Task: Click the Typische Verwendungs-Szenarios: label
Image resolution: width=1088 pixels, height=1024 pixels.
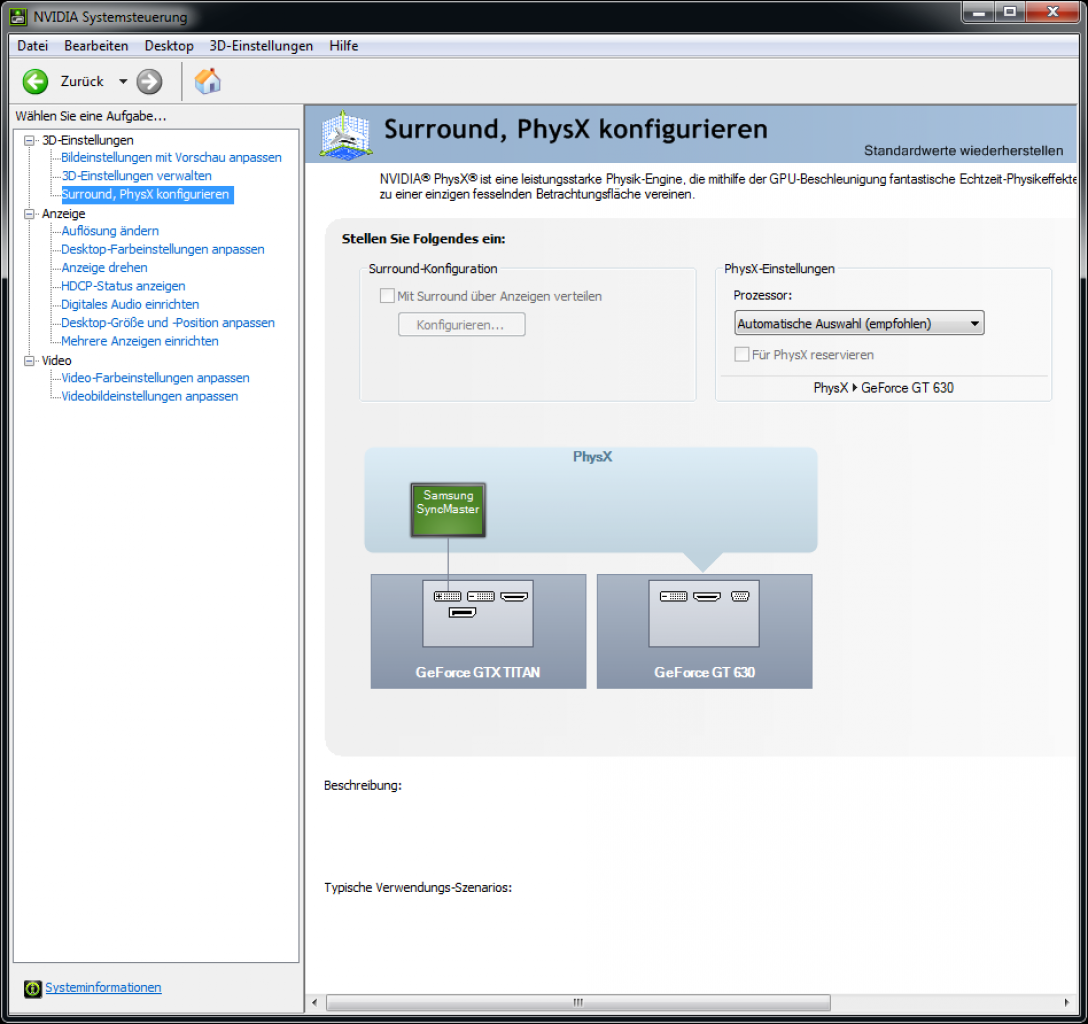Action: 418,887
